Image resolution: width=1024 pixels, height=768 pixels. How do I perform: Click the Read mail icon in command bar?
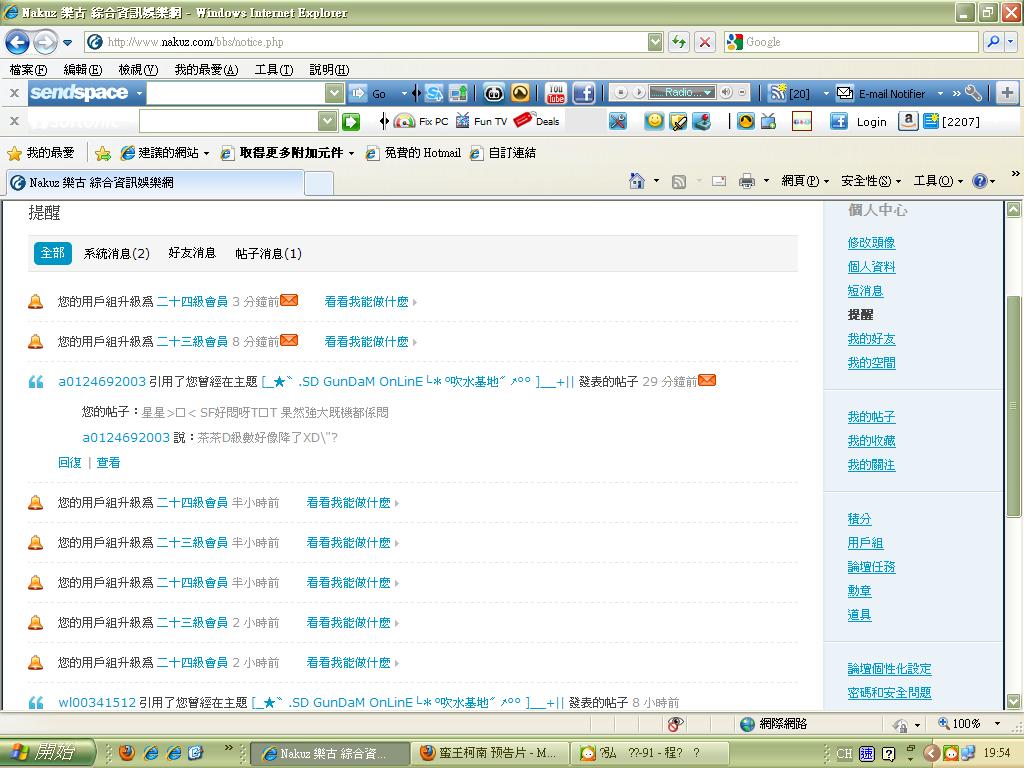718,181
